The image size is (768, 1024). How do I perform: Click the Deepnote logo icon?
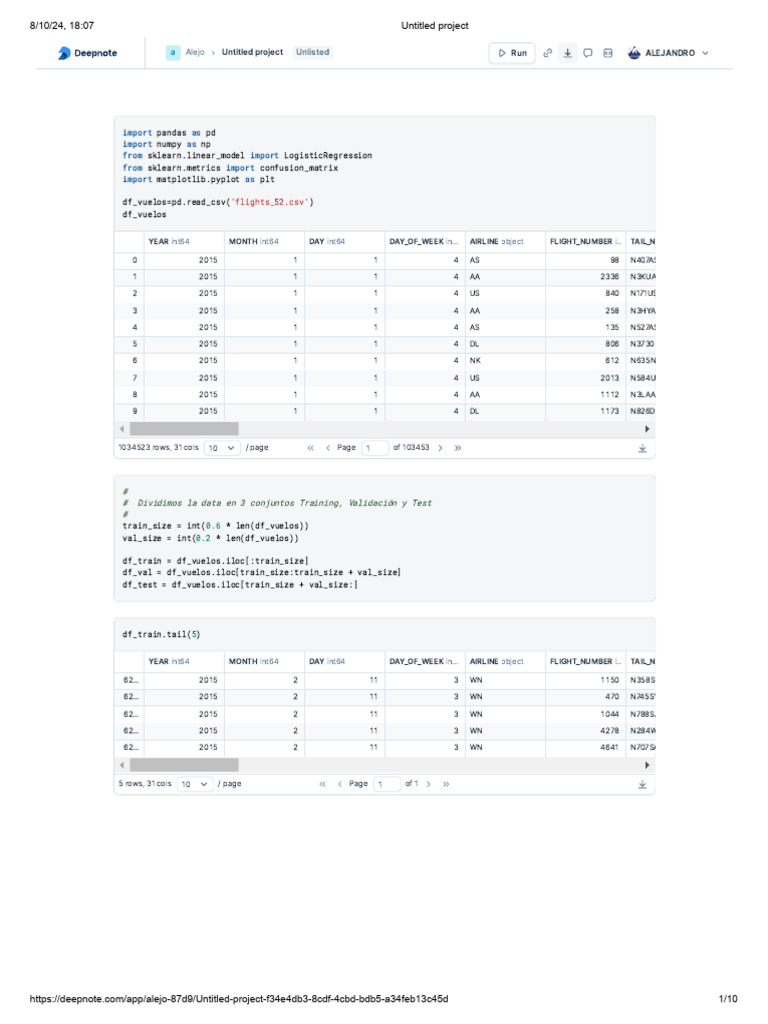point(64,53)
